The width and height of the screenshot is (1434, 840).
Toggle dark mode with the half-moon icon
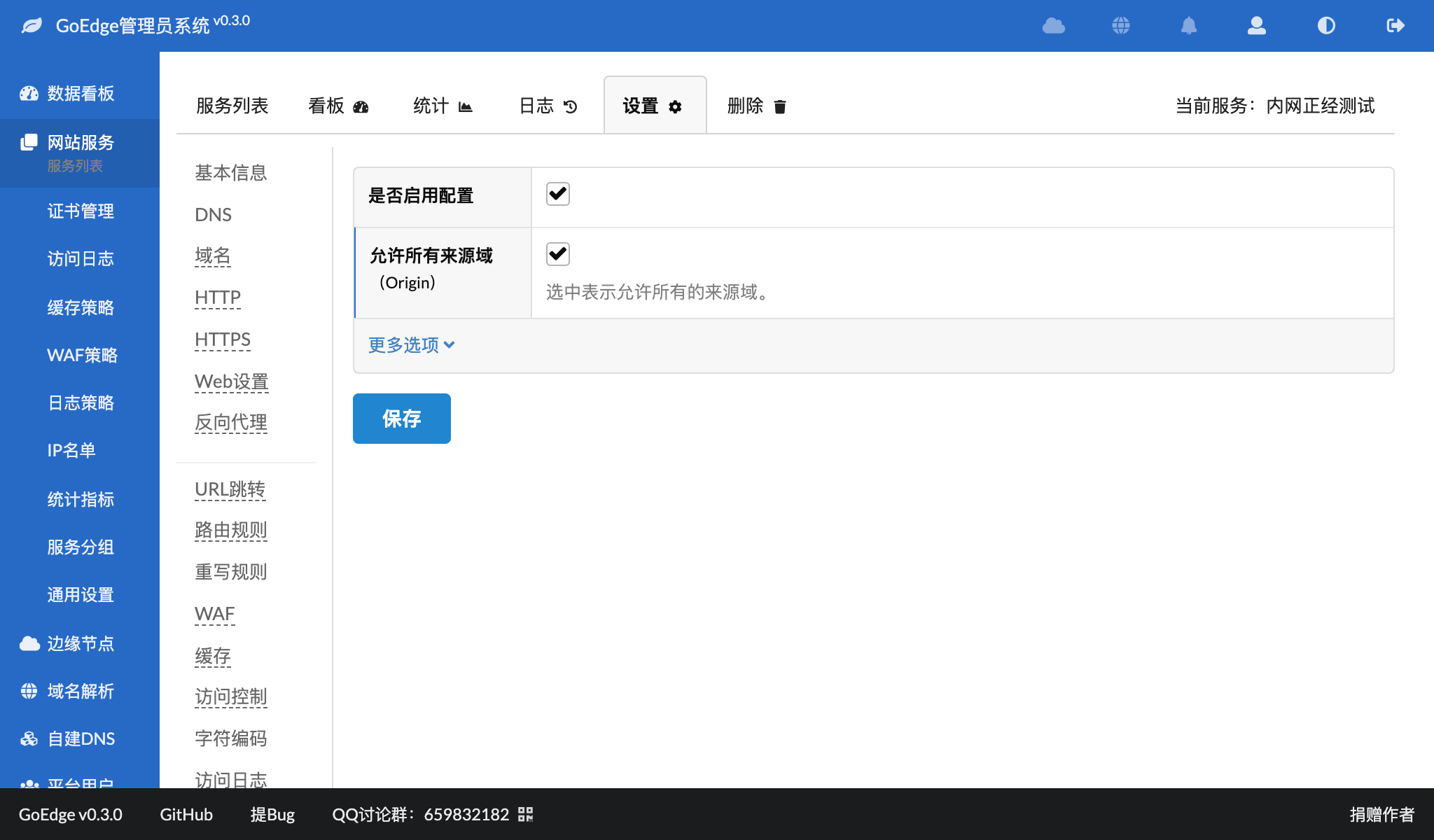point(1325,26)
